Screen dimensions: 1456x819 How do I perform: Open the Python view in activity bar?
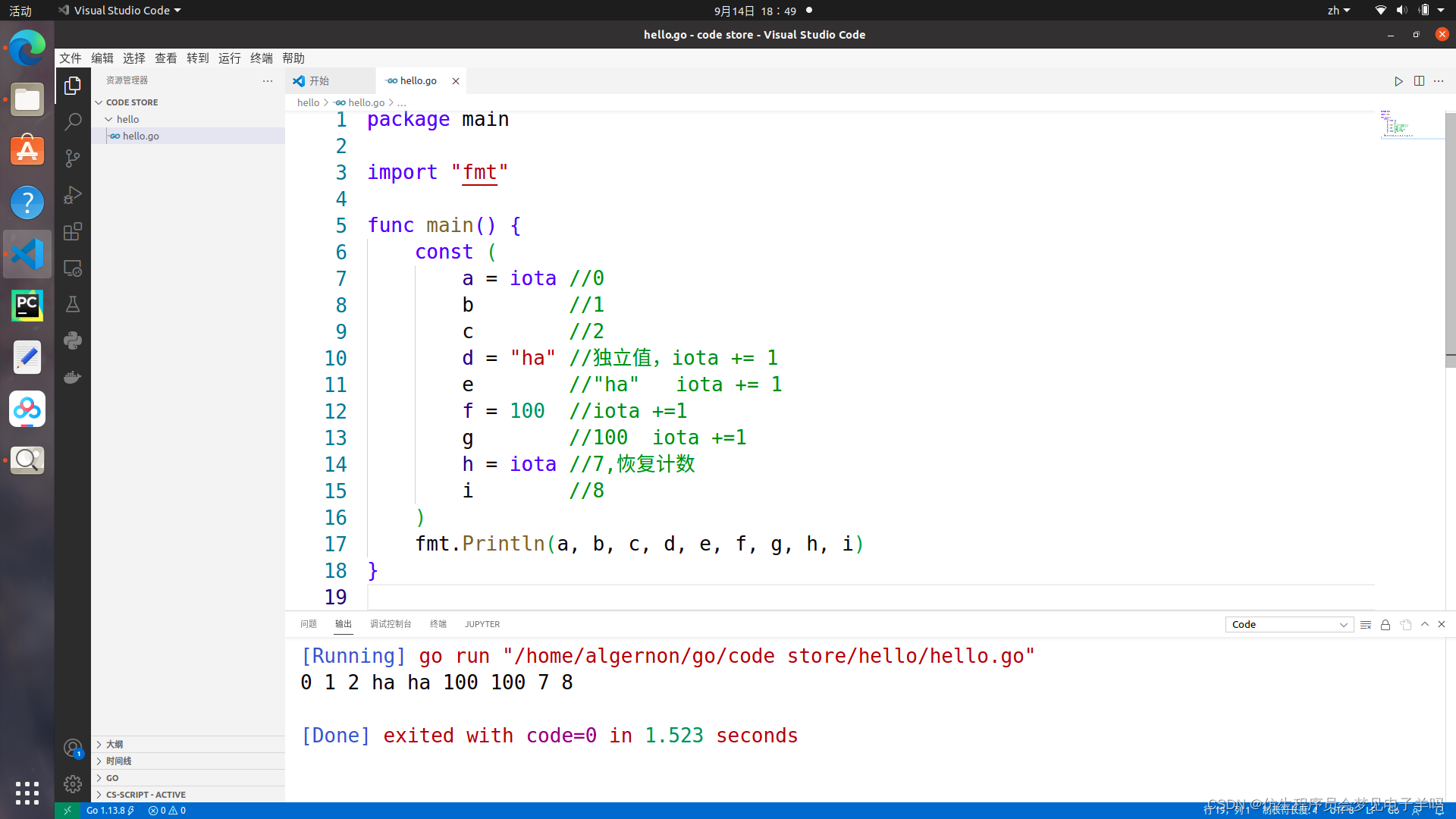73,340
